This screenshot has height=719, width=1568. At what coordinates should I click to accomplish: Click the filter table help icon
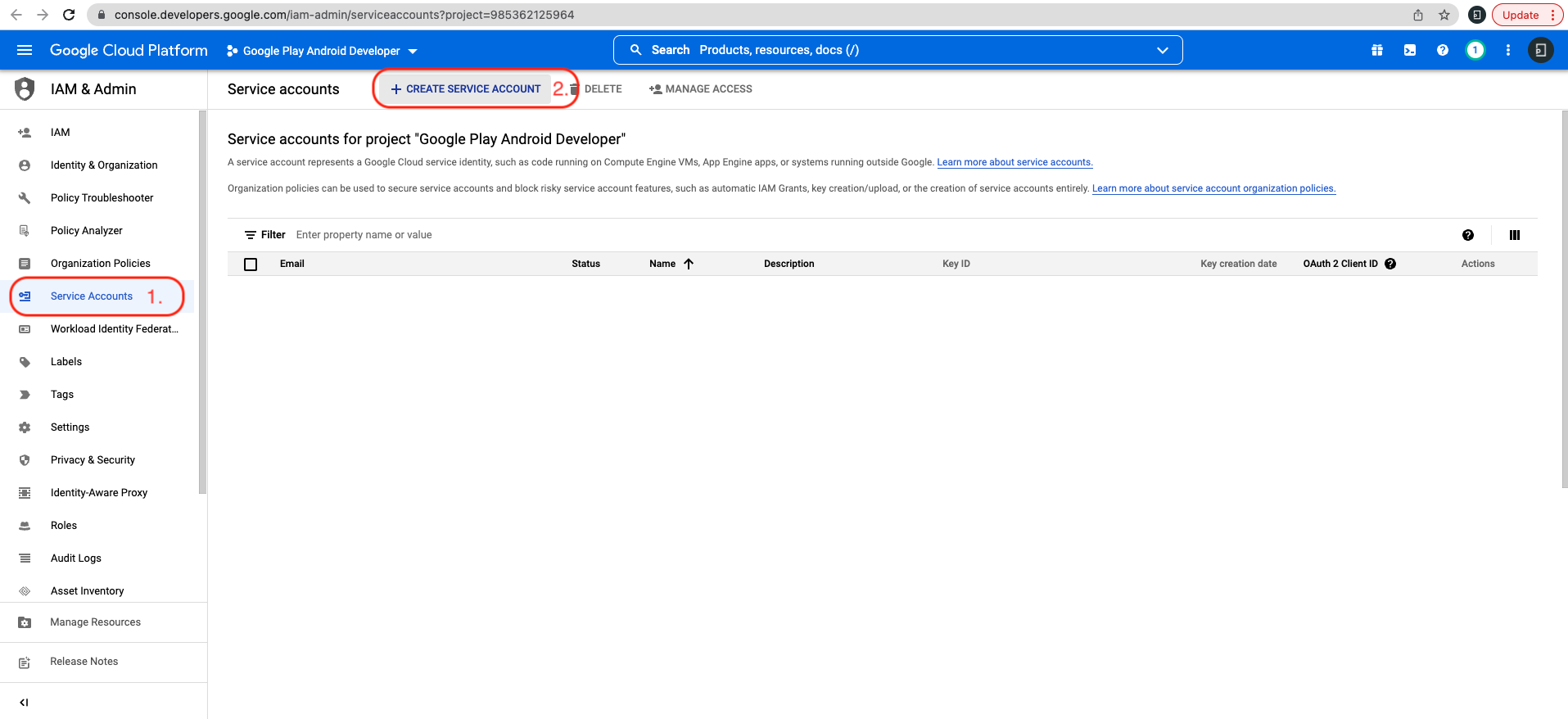(x=1468, y=235)
